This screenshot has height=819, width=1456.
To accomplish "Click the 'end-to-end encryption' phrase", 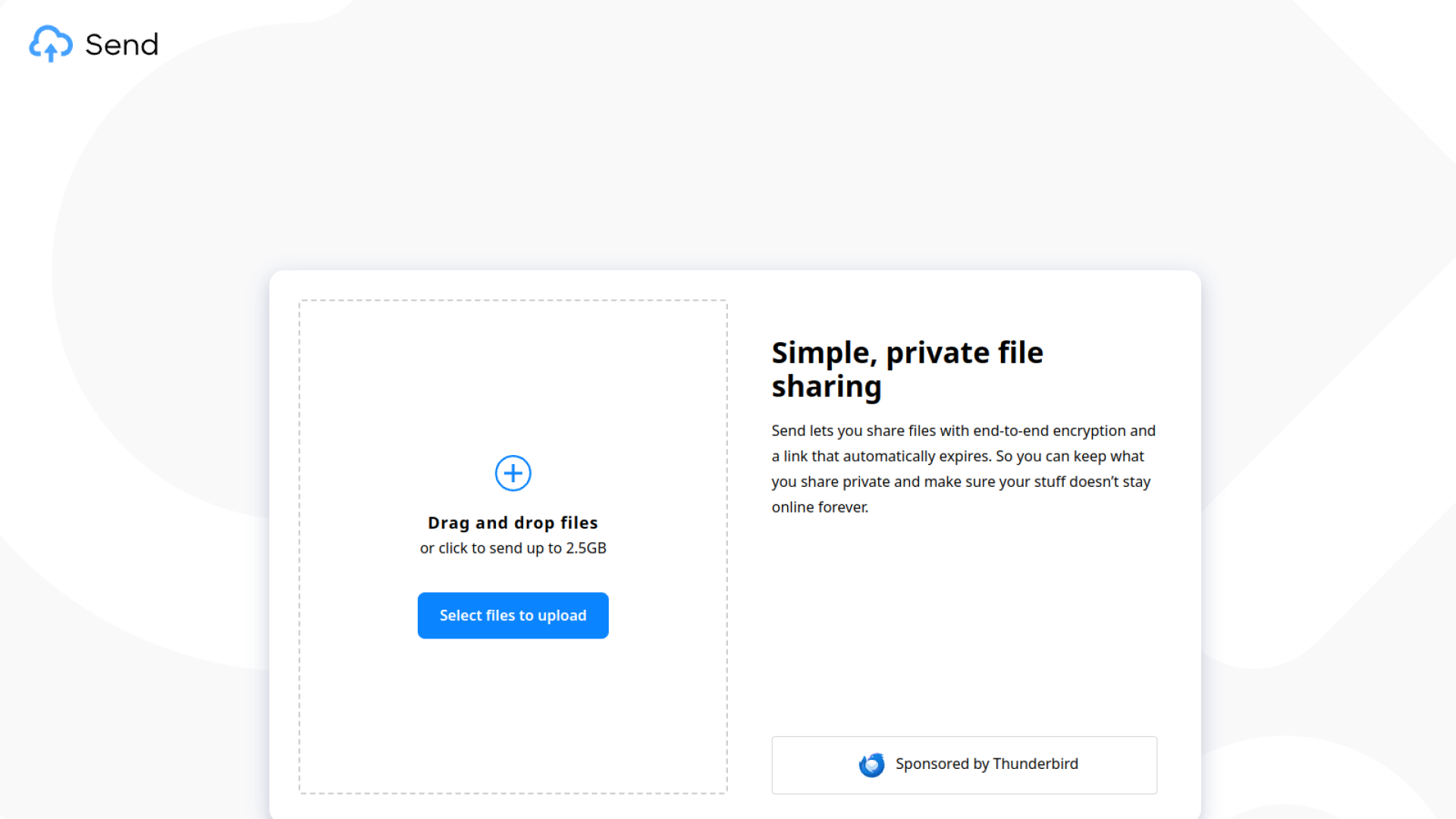I will point(1049,431).
